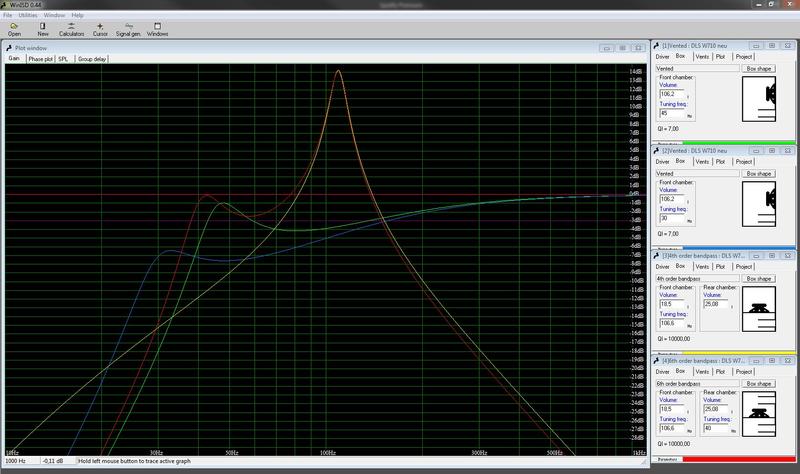Click Box shape button in [2]Vented window
800x474 pixels.
759,173
